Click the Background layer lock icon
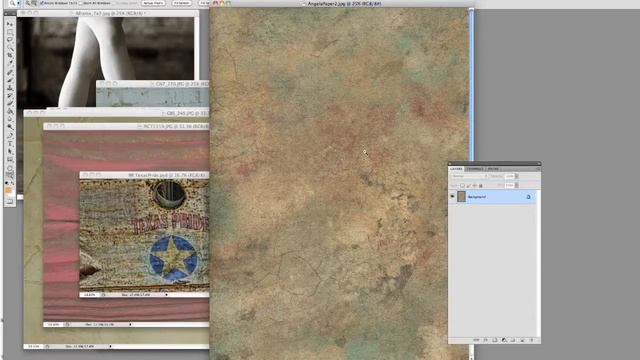 529,197
